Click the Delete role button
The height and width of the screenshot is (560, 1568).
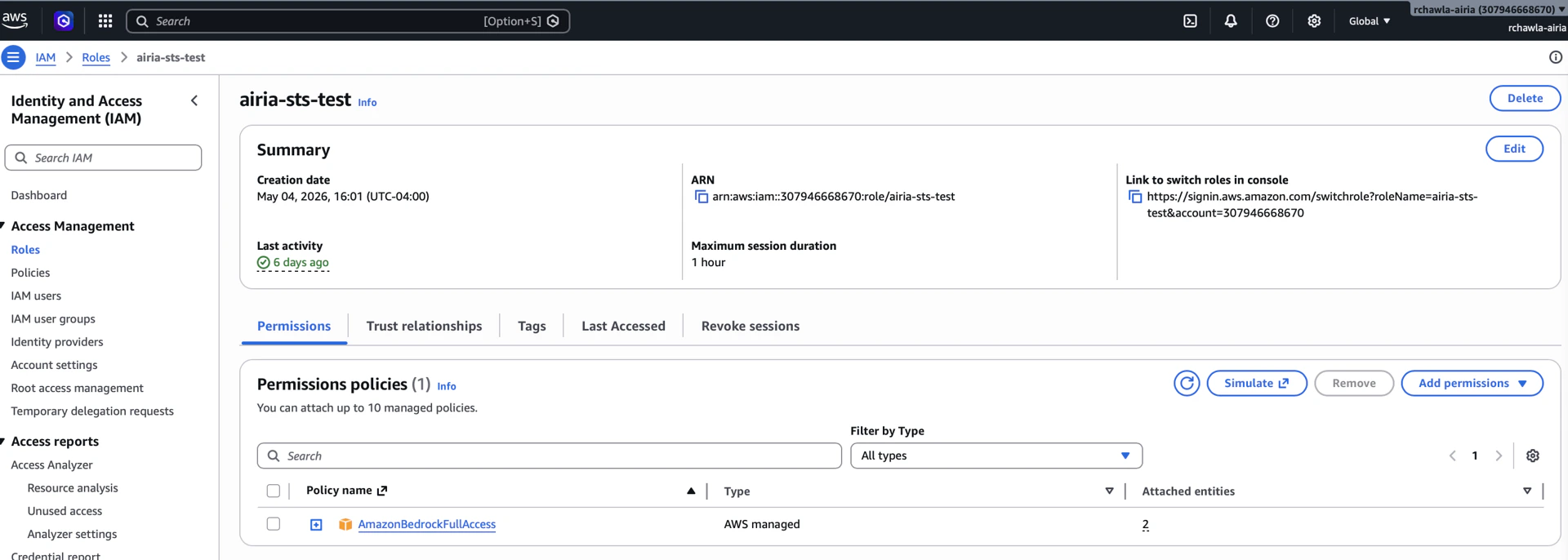tap(1525, 98)
